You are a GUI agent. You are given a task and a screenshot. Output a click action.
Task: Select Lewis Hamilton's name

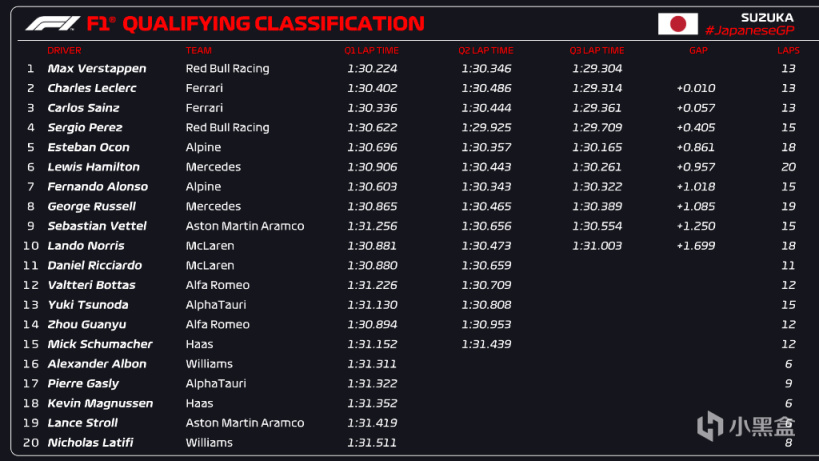pos(94,167)
